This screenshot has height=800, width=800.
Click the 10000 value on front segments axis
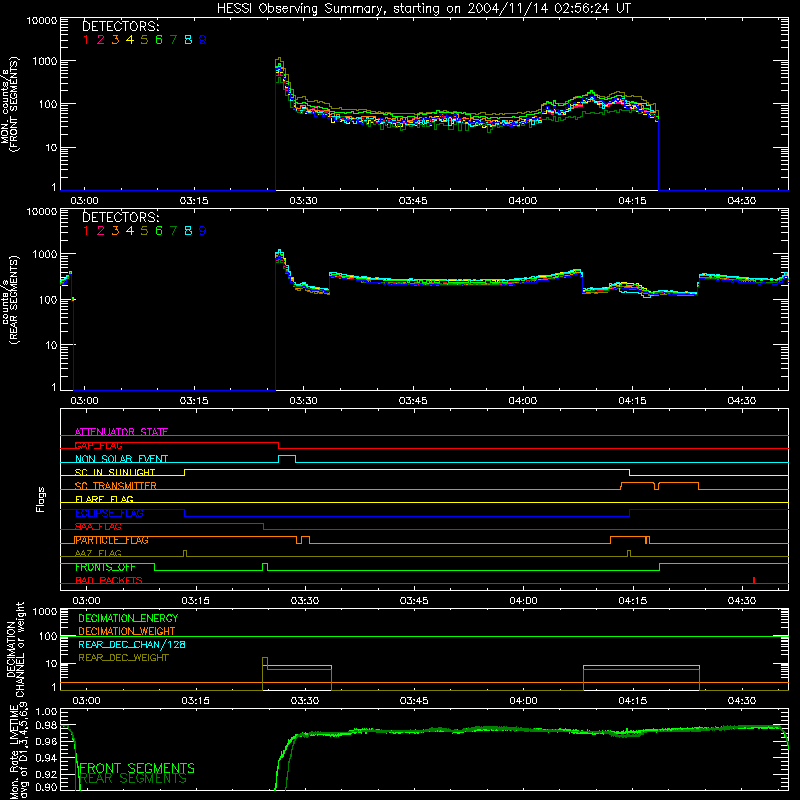42,20
